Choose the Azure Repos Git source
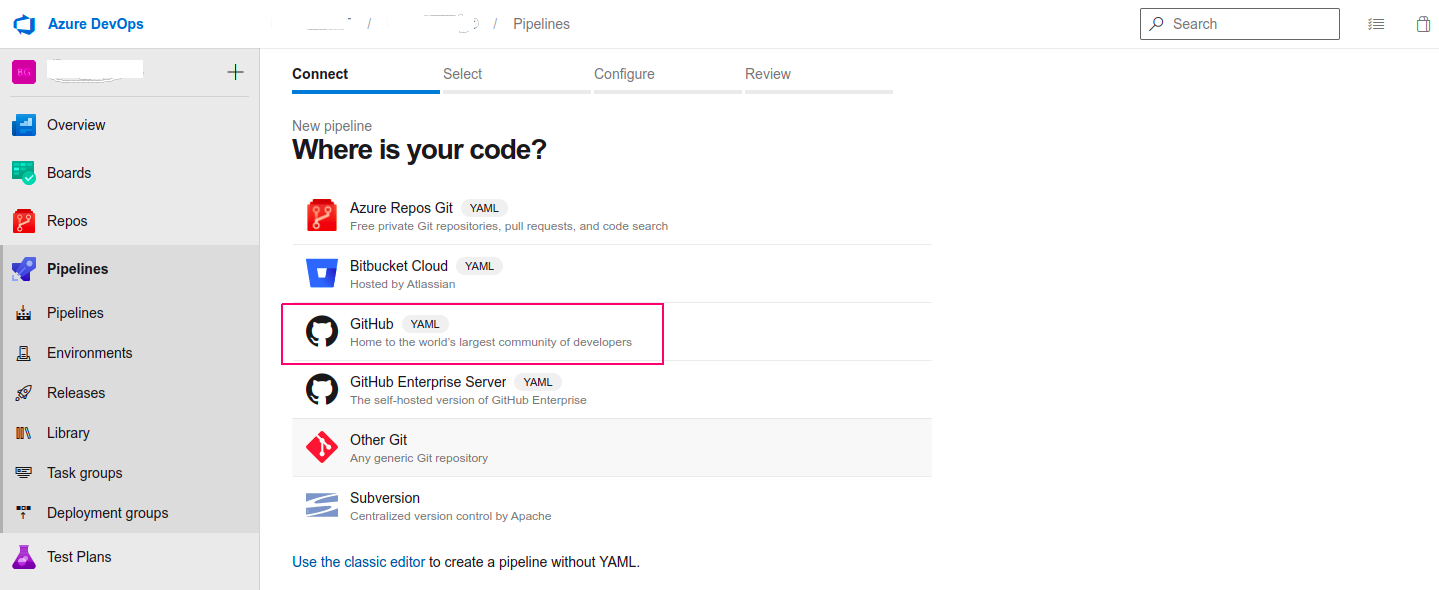This screenshot has width=1439, height=590. 612,216
